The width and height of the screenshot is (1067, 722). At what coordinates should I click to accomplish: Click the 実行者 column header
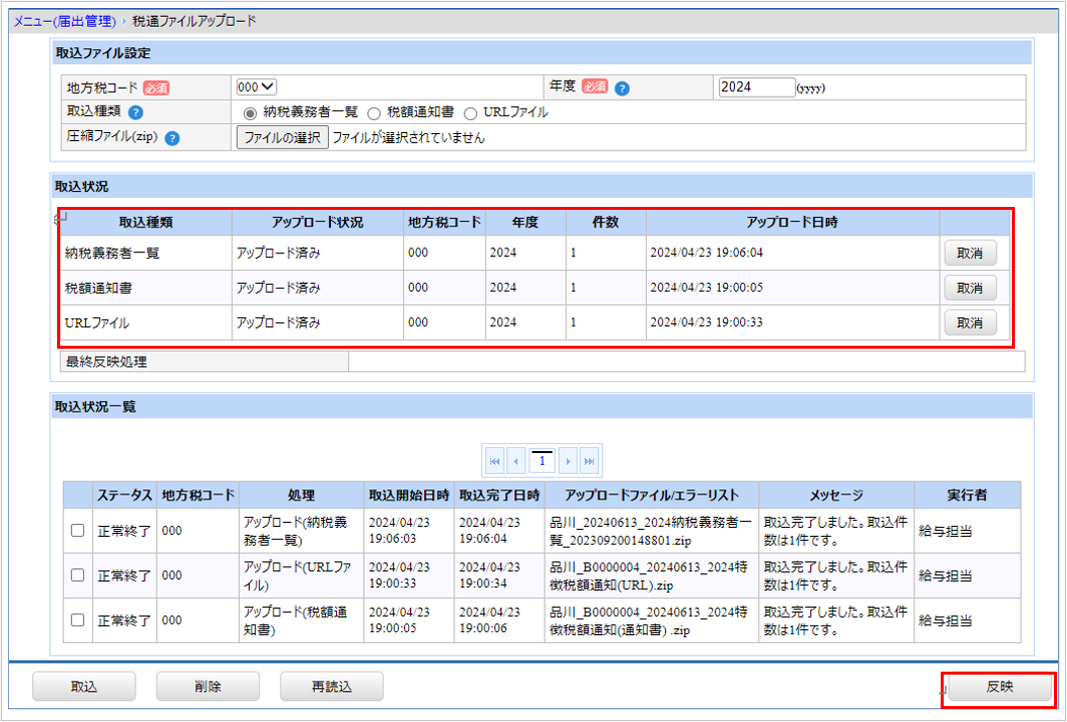click(967, 495)
